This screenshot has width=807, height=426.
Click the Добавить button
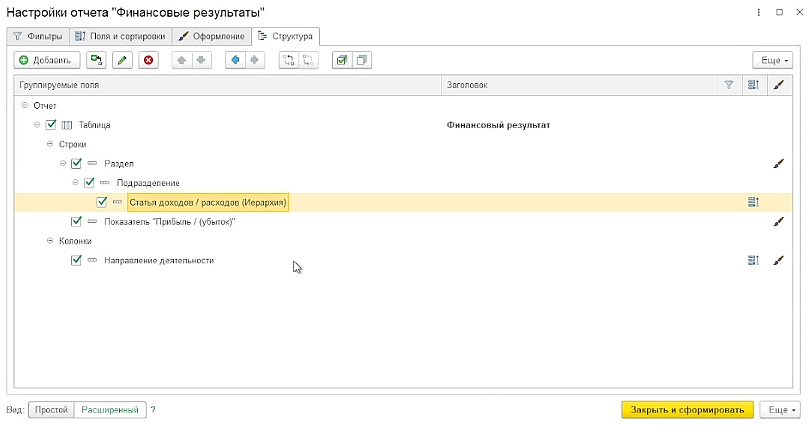click(x=46, y=60)
